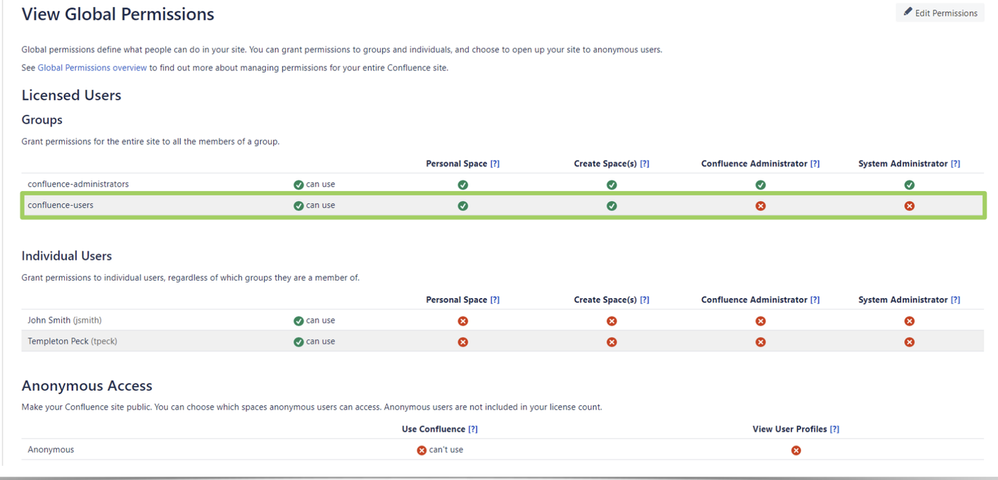Click 'Make your Confluence site public' description
The height and width of the screenshot is (480, 998).
pyautogui.click(x=312, y=406)
